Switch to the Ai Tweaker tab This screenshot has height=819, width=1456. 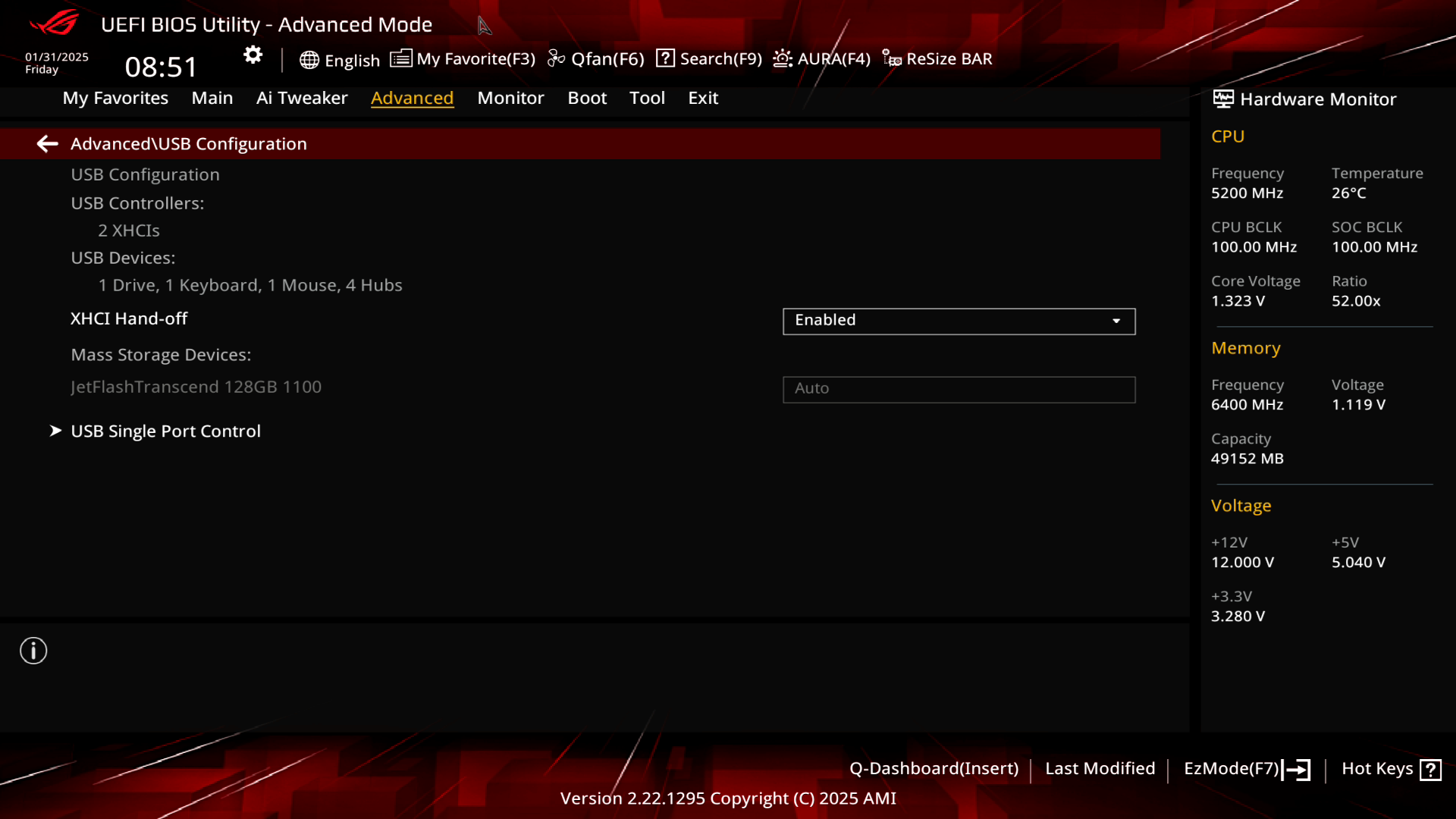click(x=302, y=98)
